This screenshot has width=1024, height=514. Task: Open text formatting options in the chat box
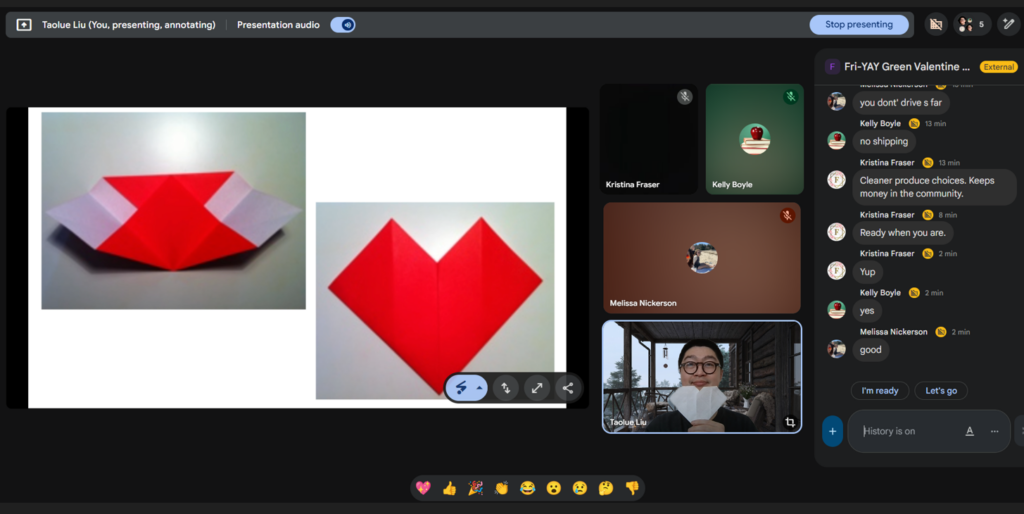(x=969, y=431)
